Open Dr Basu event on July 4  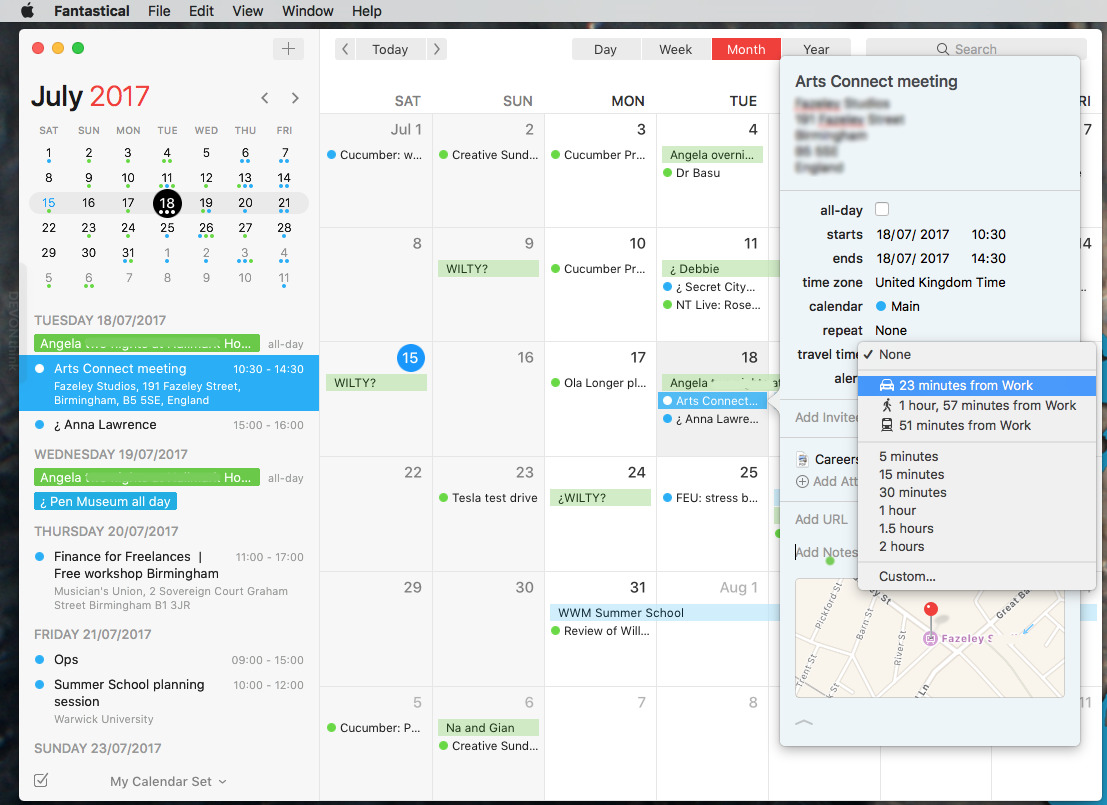point(692,173)
